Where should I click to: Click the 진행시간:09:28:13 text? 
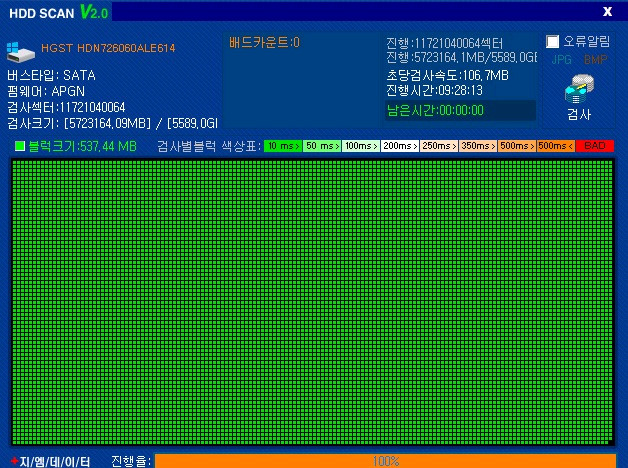[x=434, y=90]
